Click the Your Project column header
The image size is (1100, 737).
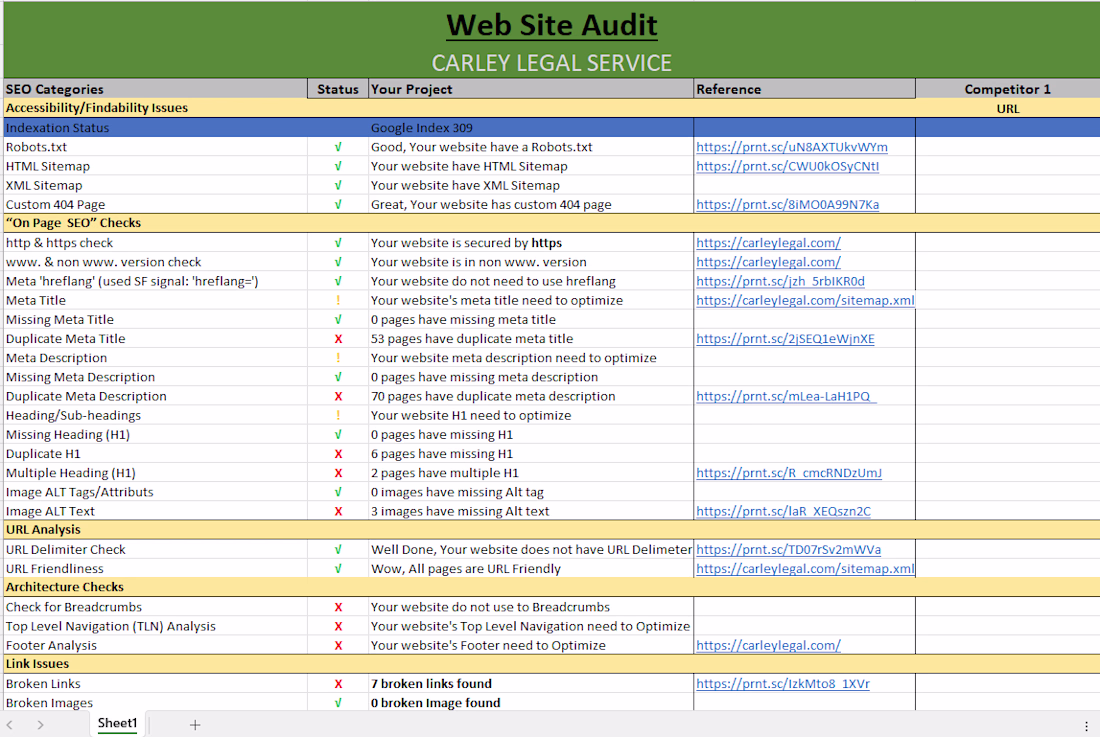coord(530,89)
